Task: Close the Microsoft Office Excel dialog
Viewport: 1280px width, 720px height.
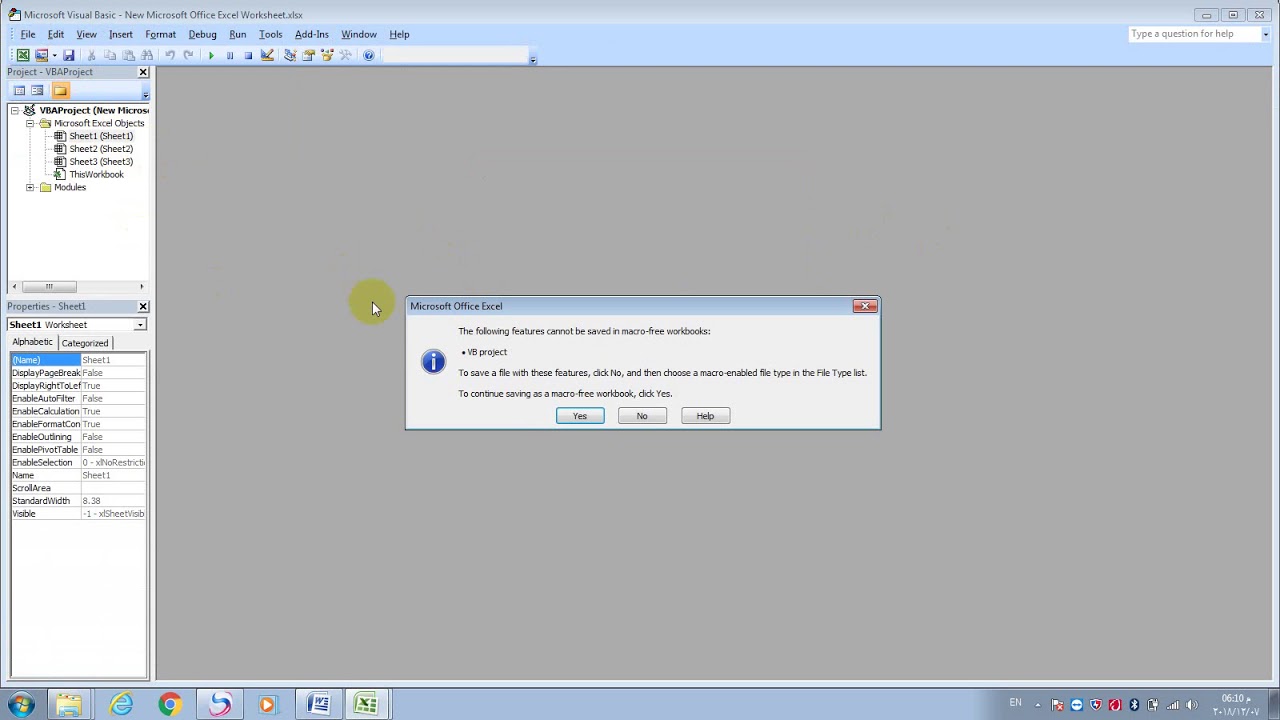Action: pyautogui.click(x=865, y=306)
